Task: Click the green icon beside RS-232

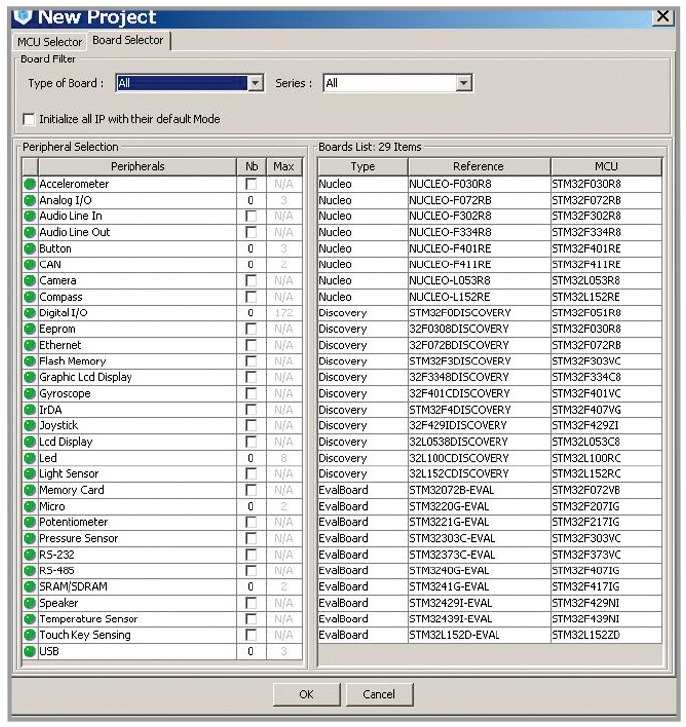Action: [30, 555]
